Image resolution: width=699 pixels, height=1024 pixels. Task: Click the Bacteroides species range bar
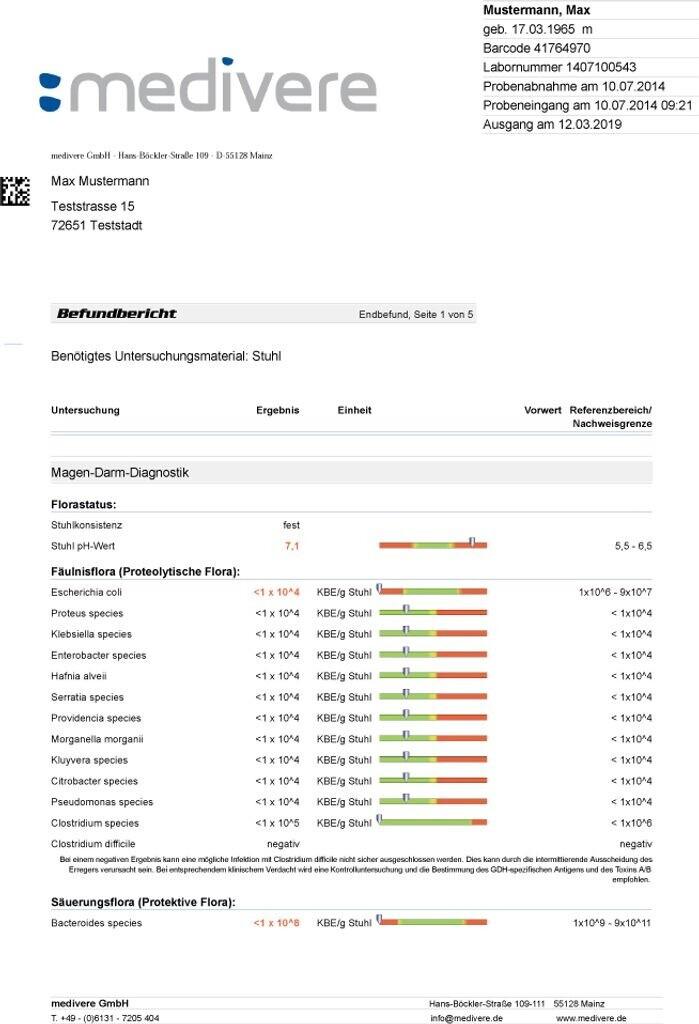click(x=432, y=922)
